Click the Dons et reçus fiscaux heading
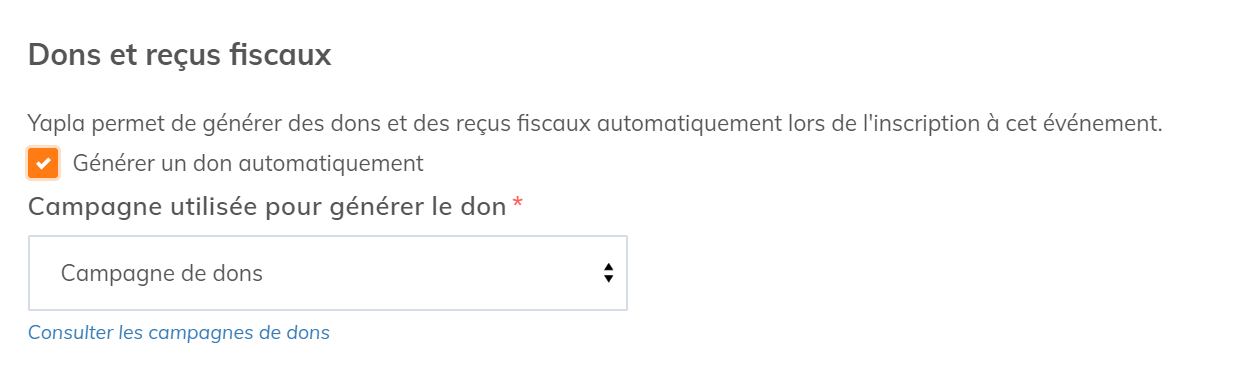This screenshot has height=372, width=1238. pyautogui.click(x=180, y=55)
